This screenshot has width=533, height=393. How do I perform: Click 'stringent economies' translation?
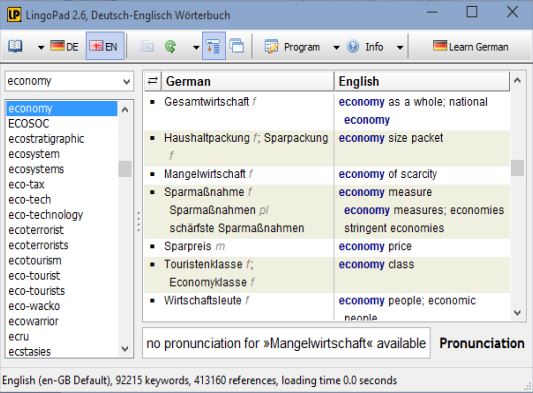pos(394,228)
